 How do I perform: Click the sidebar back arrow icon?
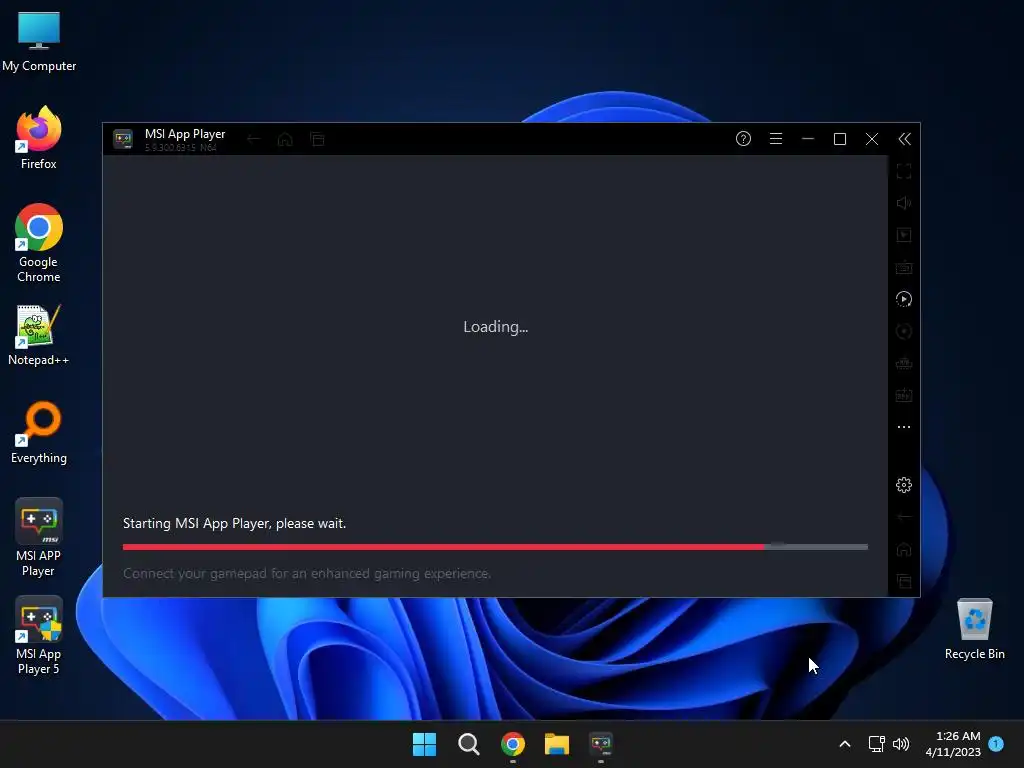coord(904,517)
